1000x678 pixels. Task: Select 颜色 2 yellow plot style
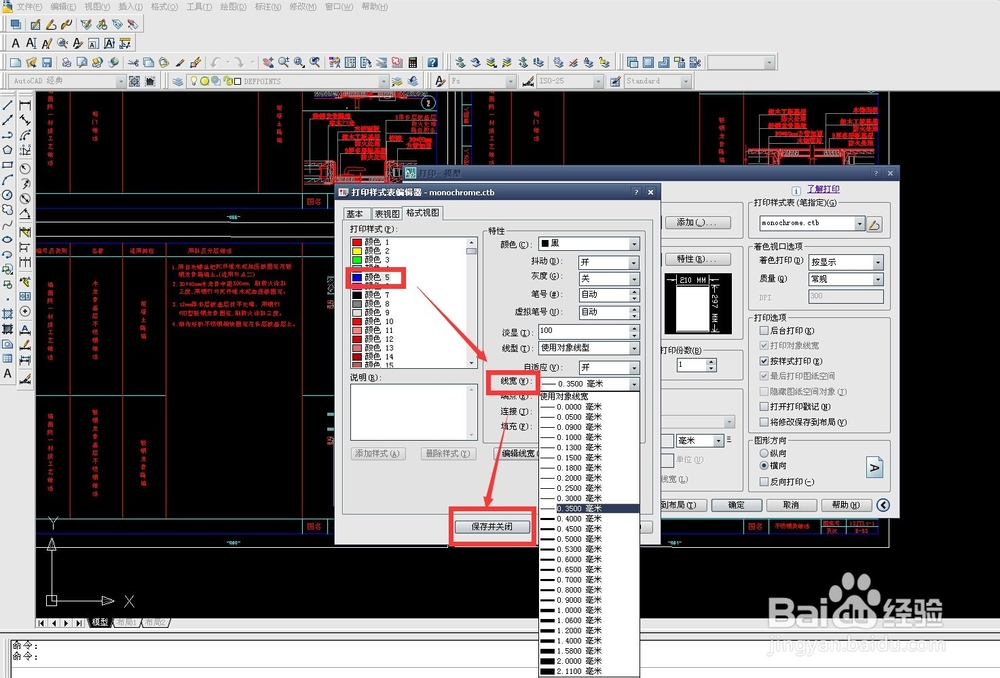tap(376, 251)
